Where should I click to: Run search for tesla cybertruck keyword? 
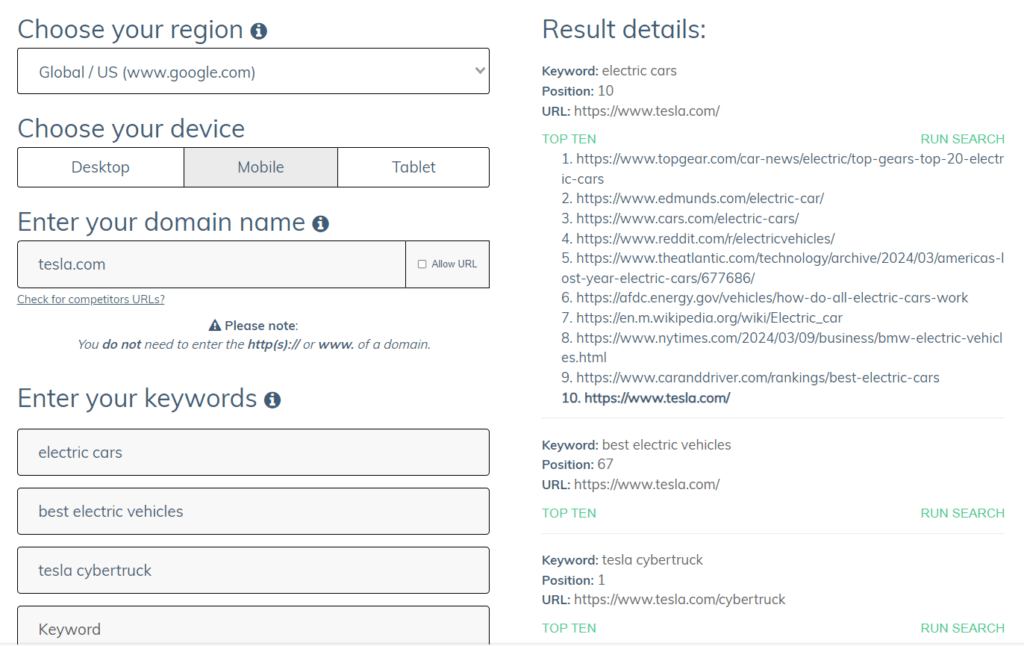(962, 627)
